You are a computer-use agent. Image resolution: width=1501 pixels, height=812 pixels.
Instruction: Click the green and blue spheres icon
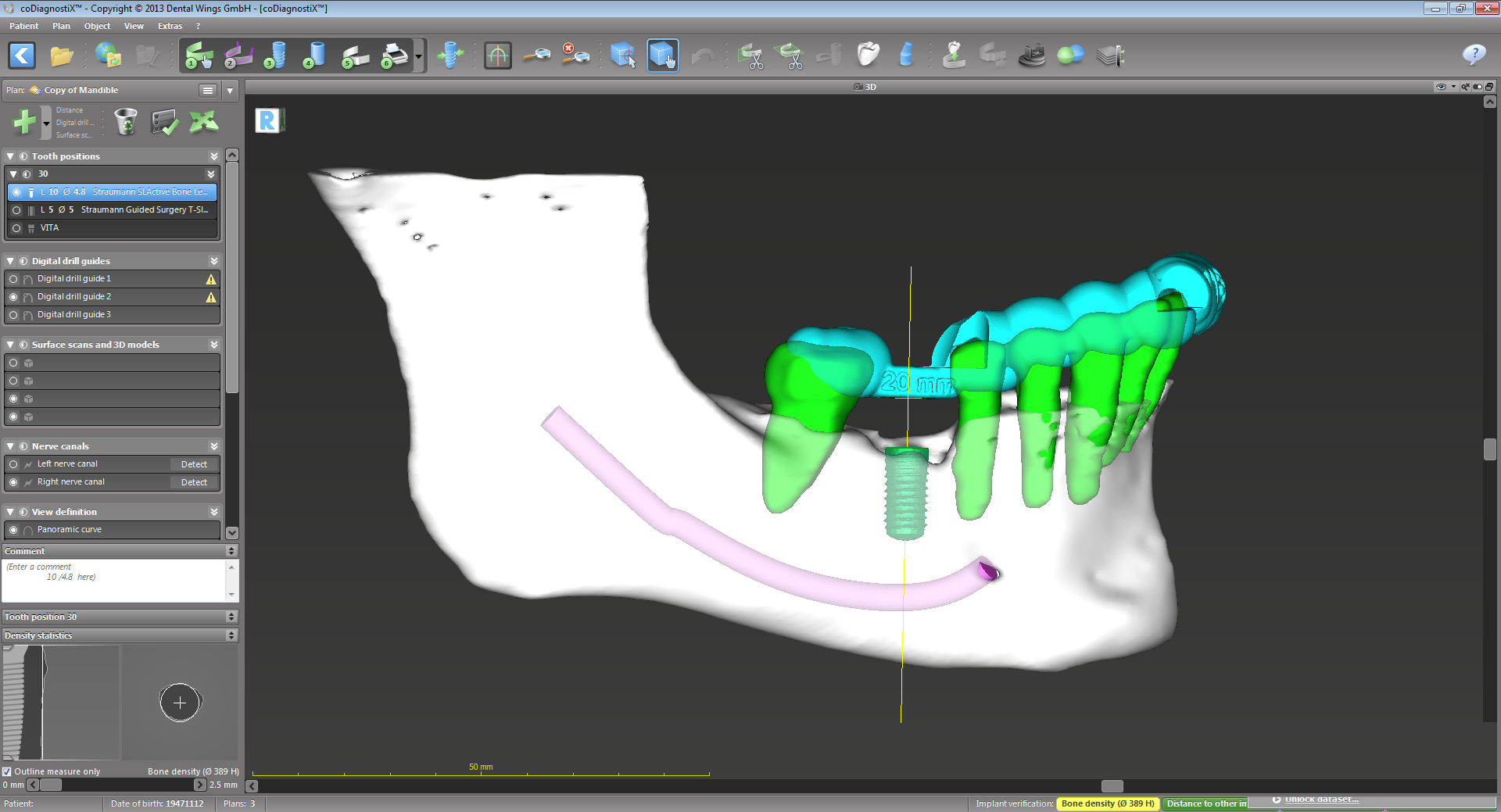1070,55
